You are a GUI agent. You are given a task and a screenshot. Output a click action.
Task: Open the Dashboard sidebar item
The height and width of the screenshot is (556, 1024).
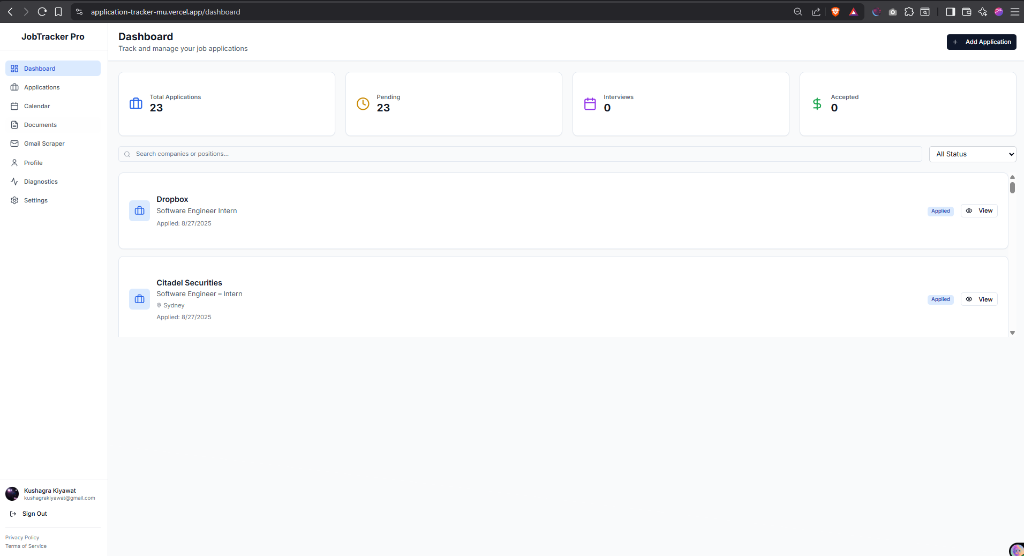pos(53,69)
